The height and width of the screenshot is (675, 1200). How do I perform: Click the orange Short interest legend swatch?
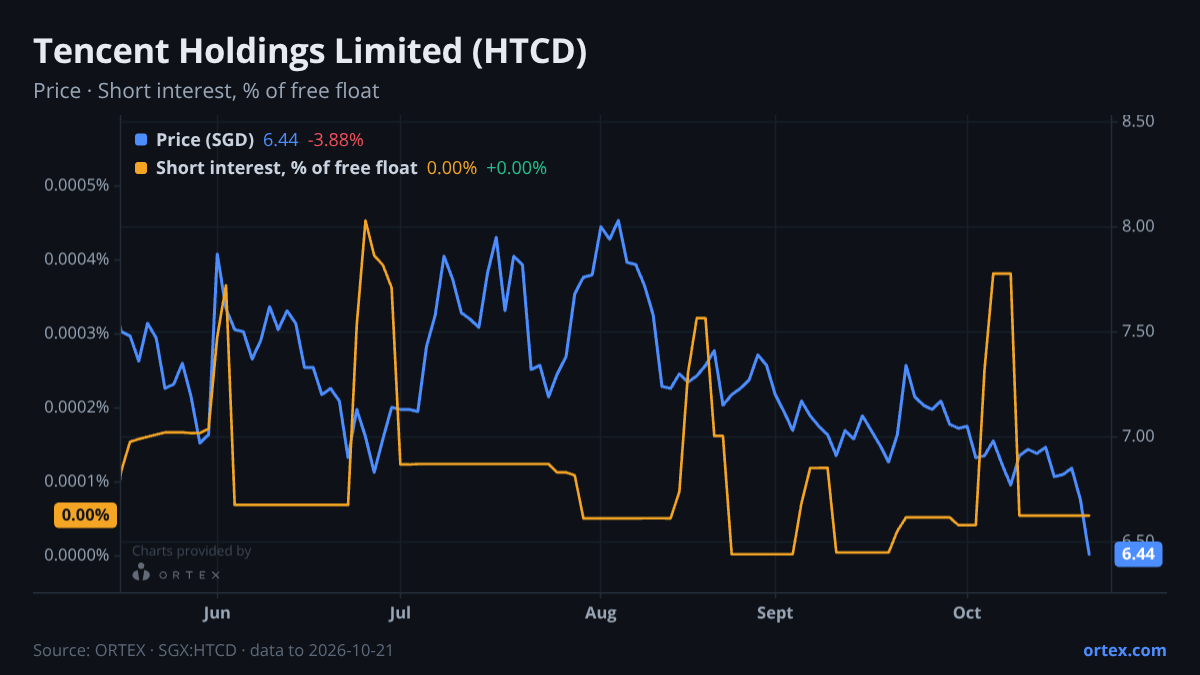(141, 168)
